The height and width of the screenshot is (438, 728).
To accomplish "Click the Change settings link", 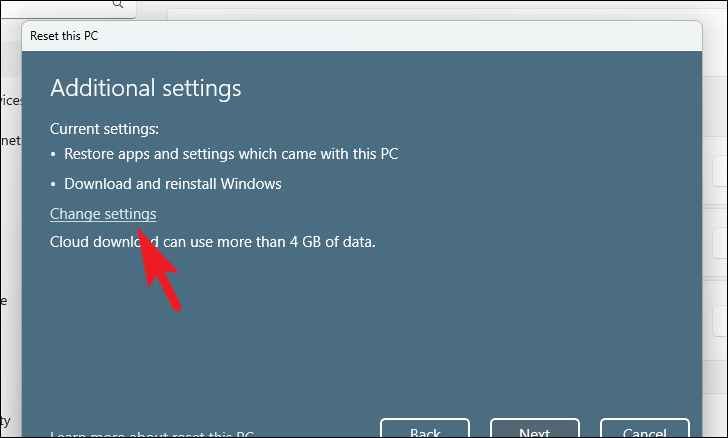I will (103, 214).
